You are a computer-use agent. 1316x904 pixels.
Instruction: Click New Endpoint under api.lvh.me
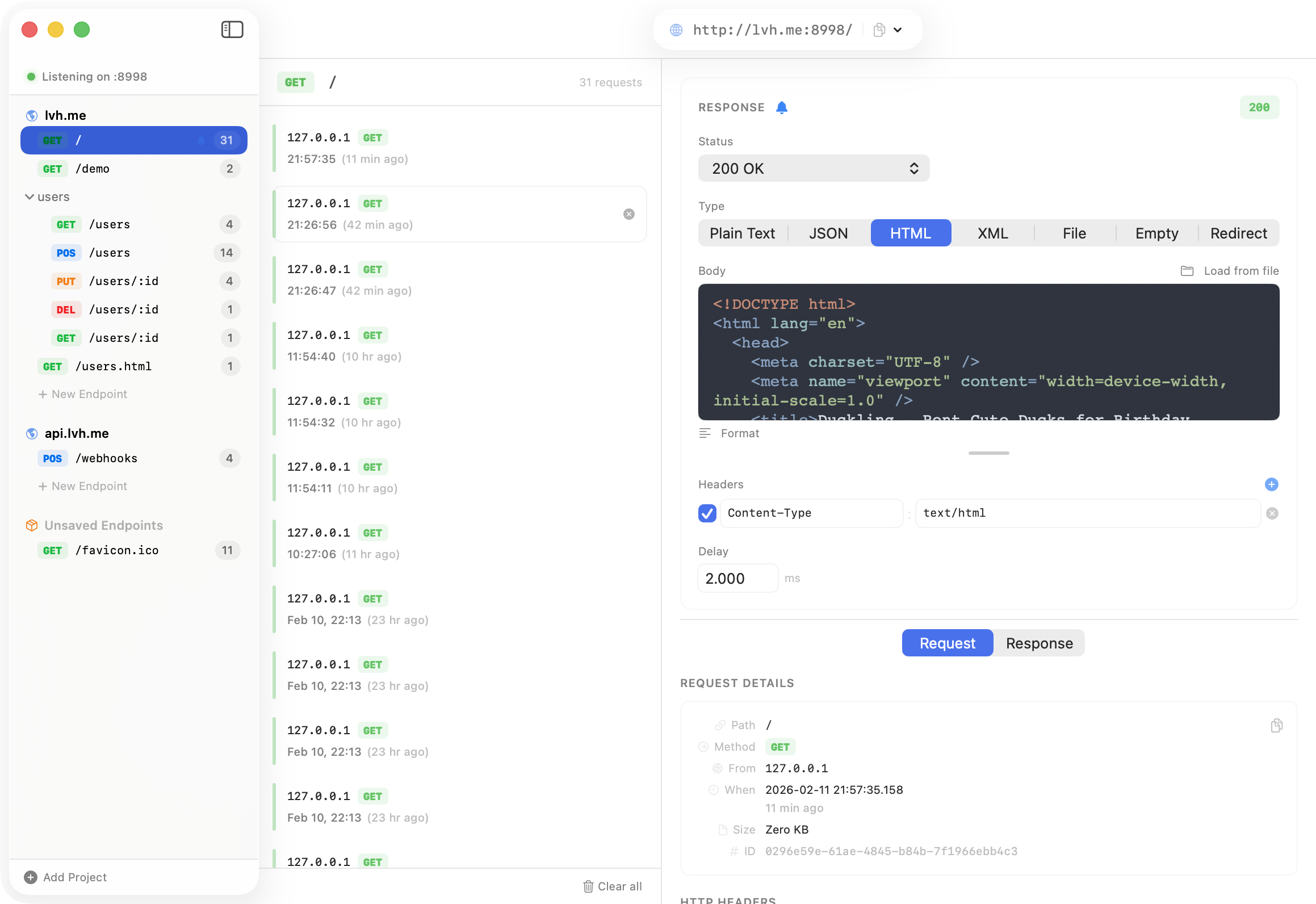pos(83,486)
